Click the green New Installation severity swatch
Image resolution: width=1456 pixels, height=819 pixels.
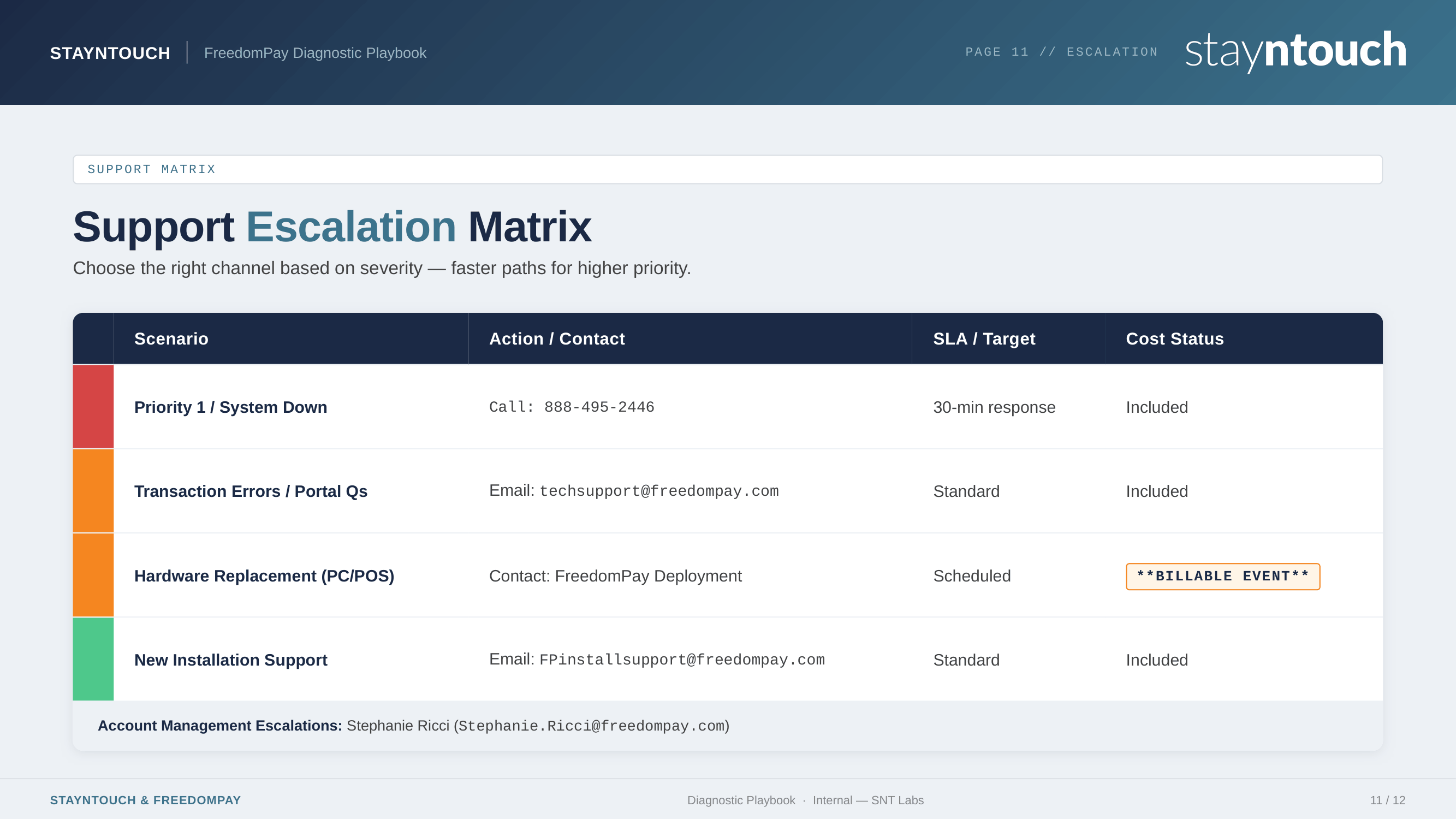coord(93,659)
